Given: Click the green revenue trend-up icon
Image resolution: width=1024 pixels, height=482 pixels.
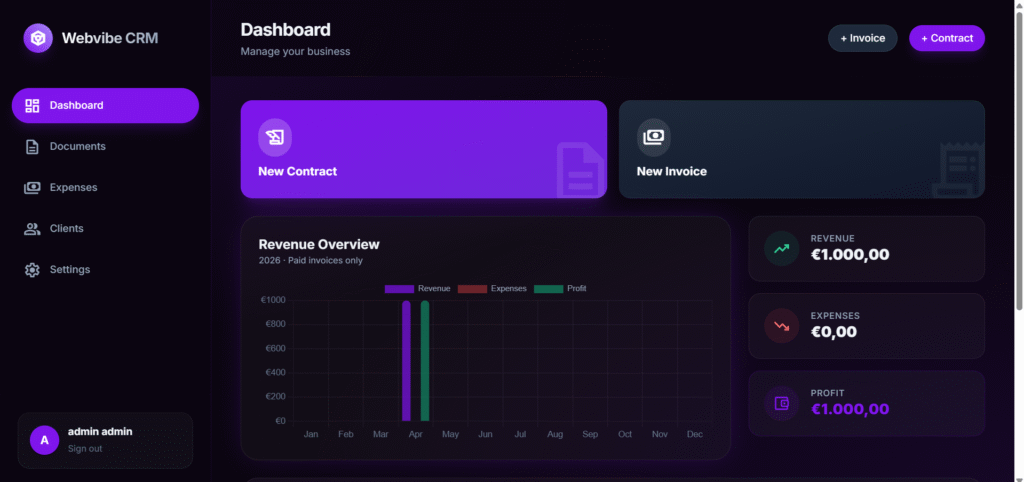Looking at the screenshot, I should (x=781, y=248).
